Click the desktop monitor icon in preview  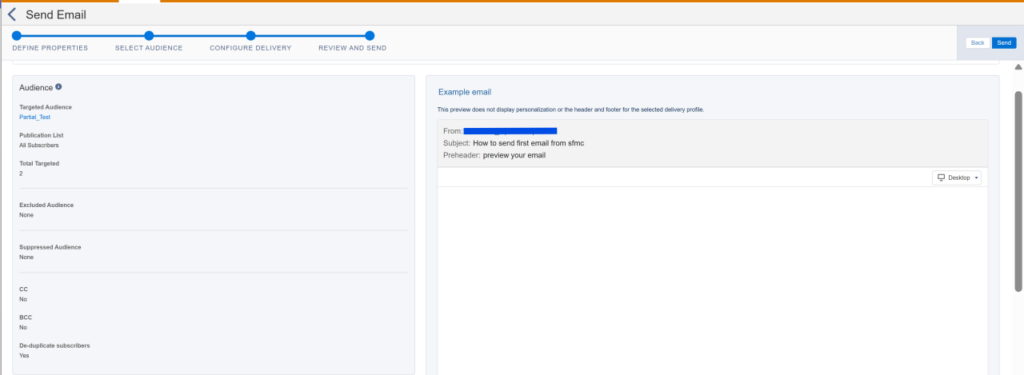tap(941, 178)
